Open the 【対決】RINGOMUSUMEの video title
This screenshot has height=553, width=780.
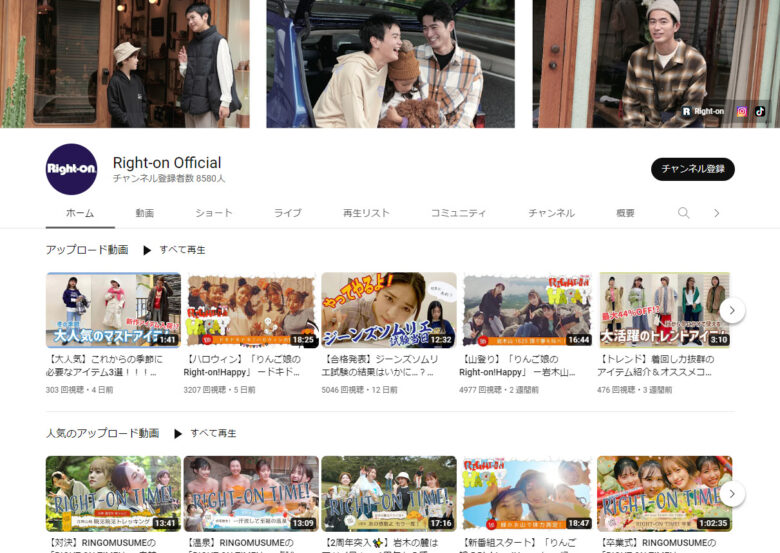pyautogui.click(x=101, y=545)
